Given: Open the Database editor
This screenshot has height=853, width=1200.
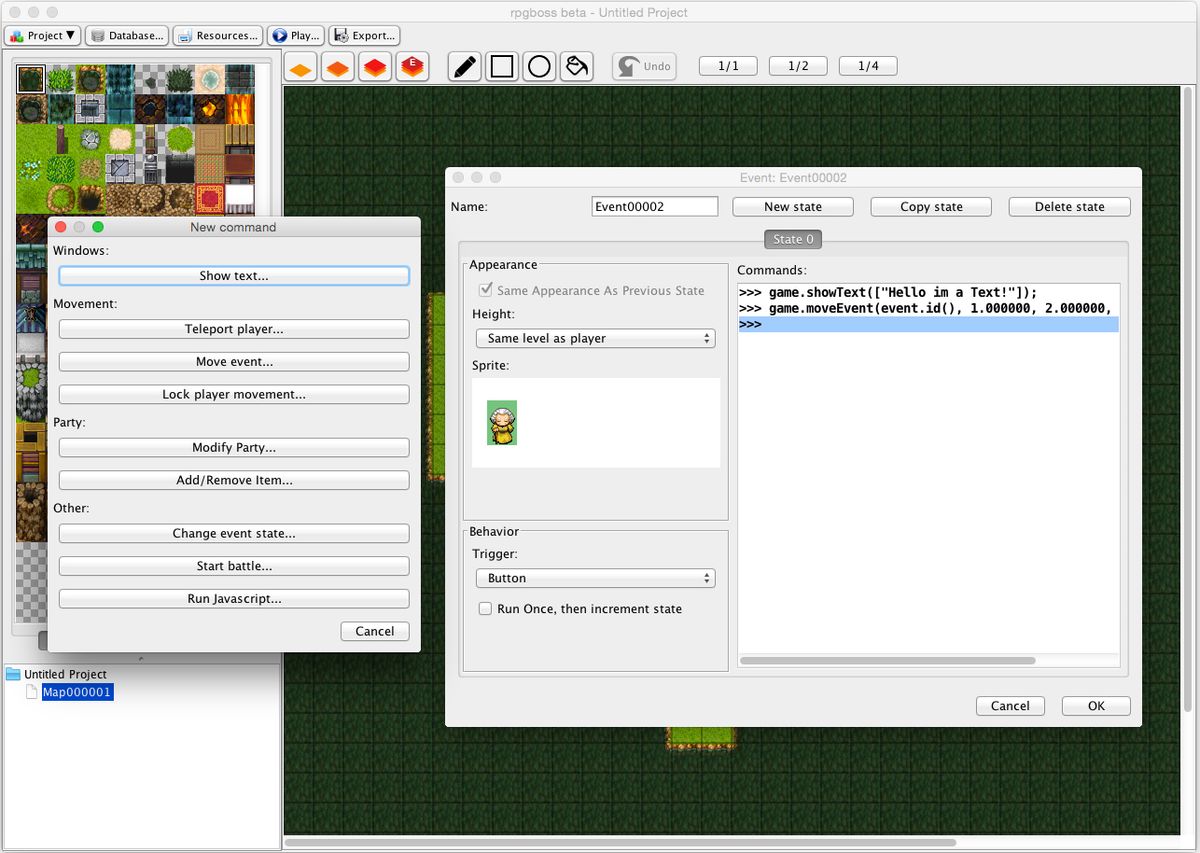Looking at the screenshot, I should tap(126, 35).
